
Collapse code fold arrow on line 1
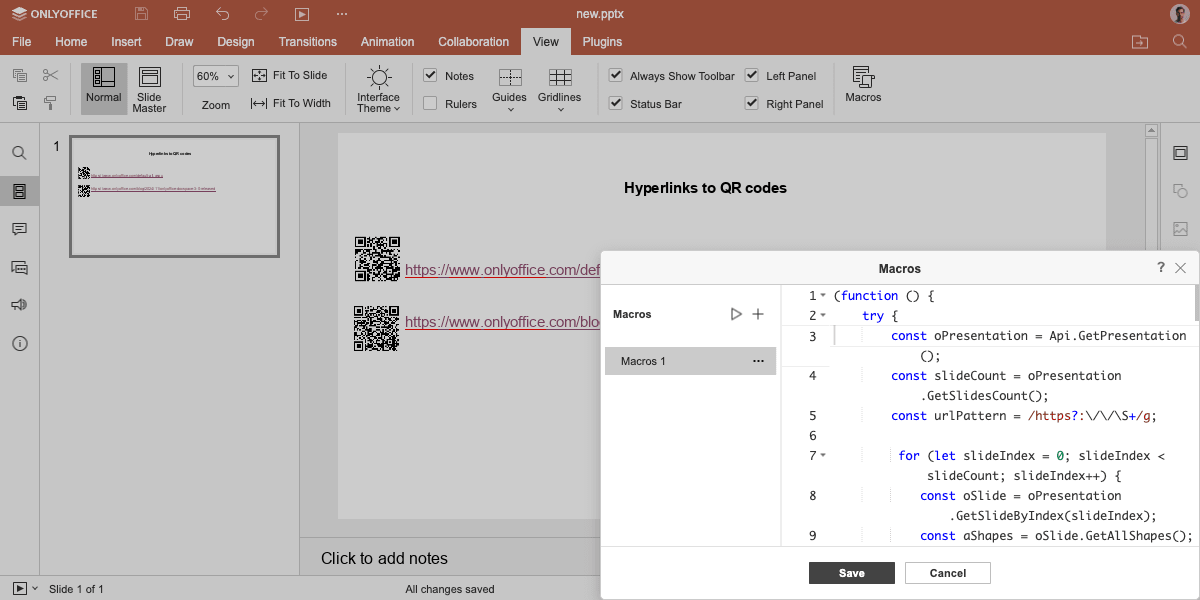click(x=823, y=296)
